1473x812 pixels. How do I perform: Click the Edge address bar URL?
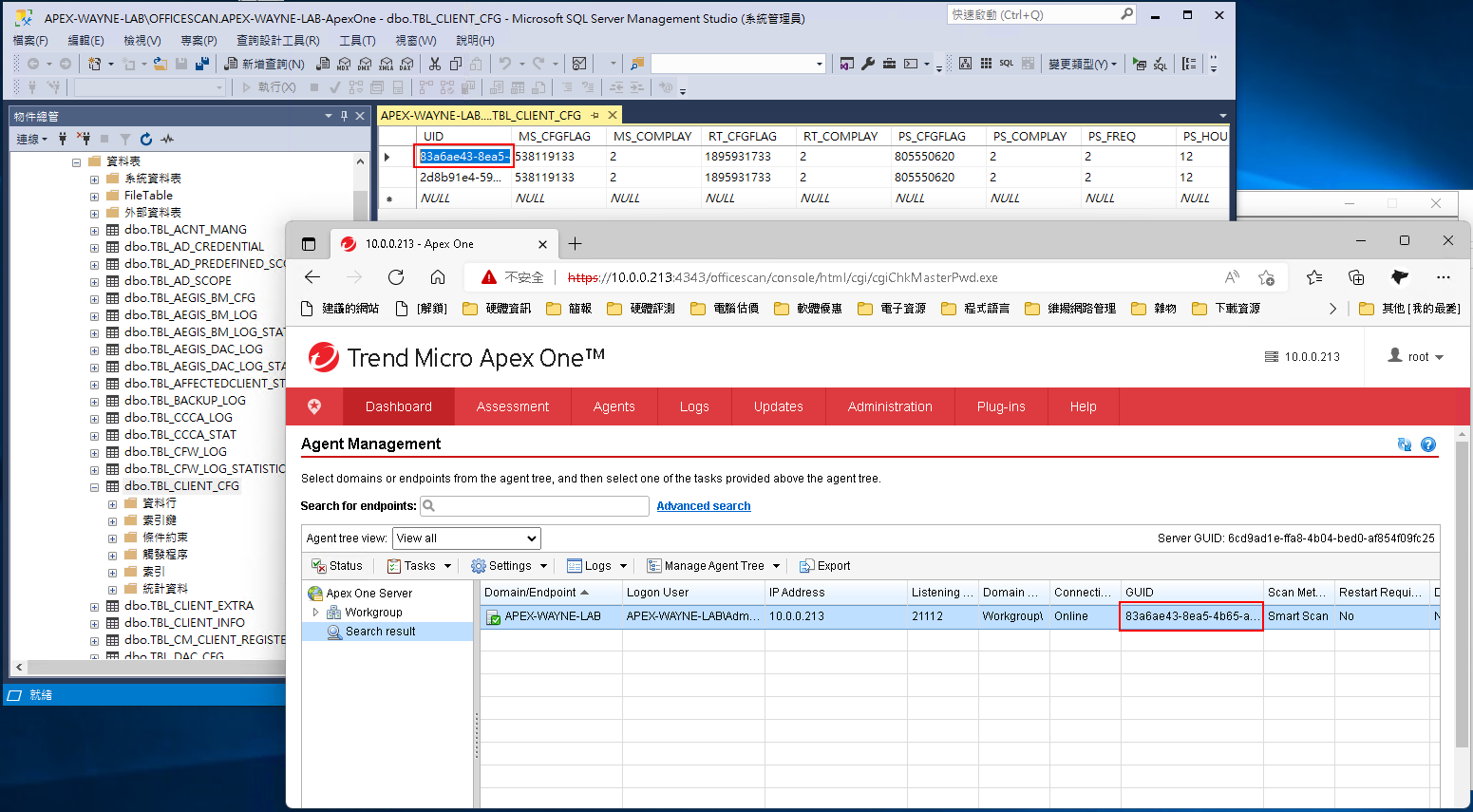[x=783, y=277]
